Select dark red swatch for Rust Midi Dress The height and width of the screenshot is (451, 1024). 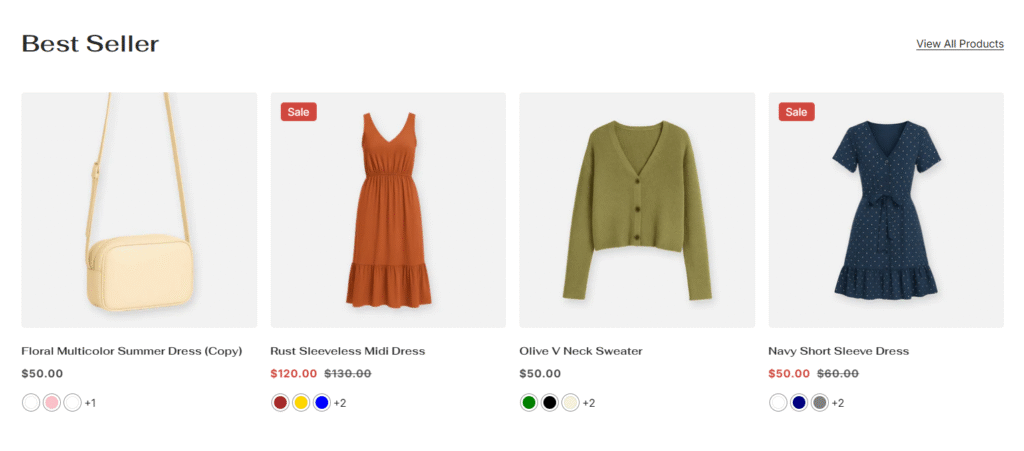point(280,403)
